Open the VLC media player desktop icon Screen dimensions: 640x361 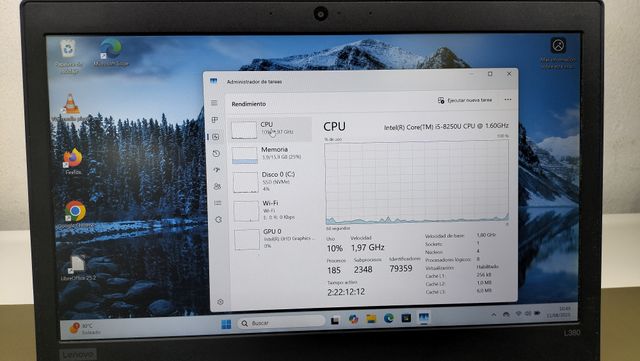point(71,108)
